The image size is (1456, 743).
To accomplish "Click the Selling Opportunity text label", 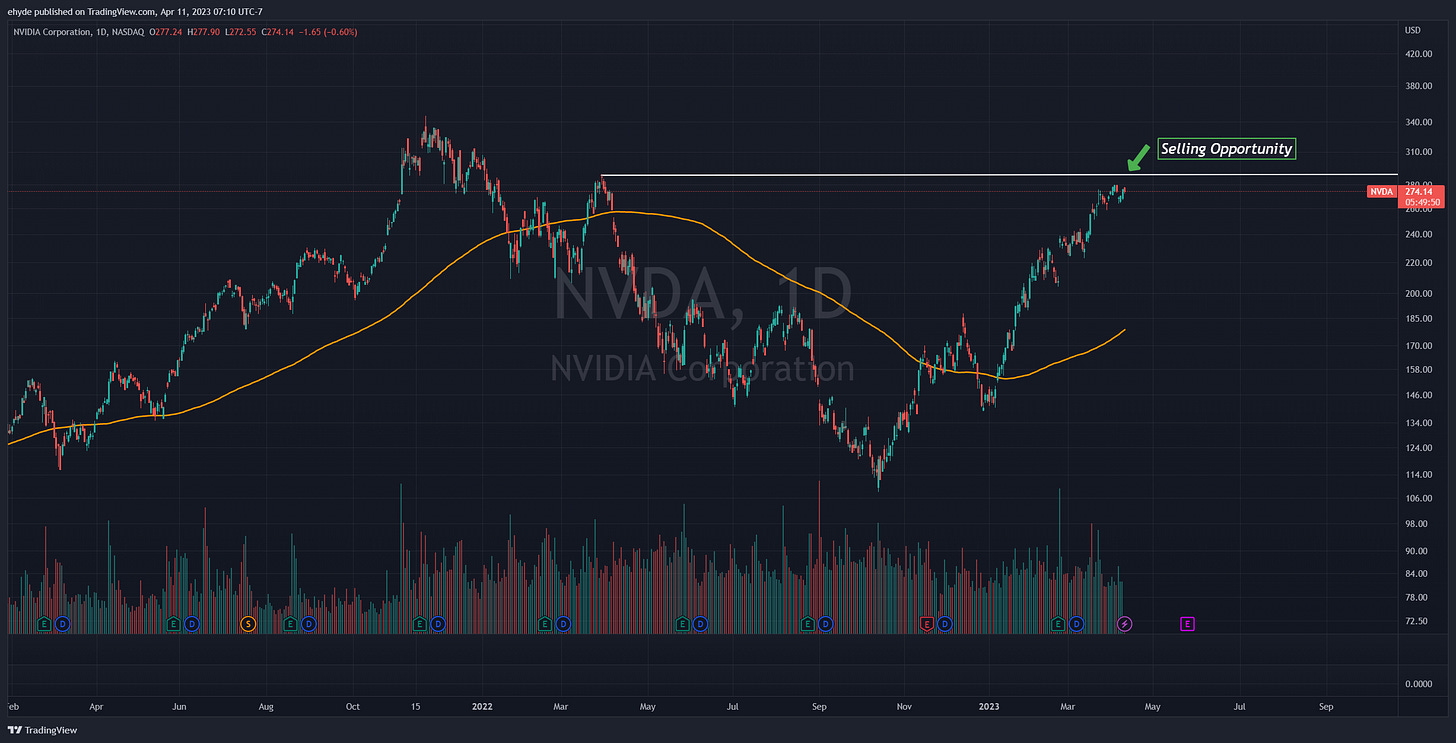I will 1226,149.
